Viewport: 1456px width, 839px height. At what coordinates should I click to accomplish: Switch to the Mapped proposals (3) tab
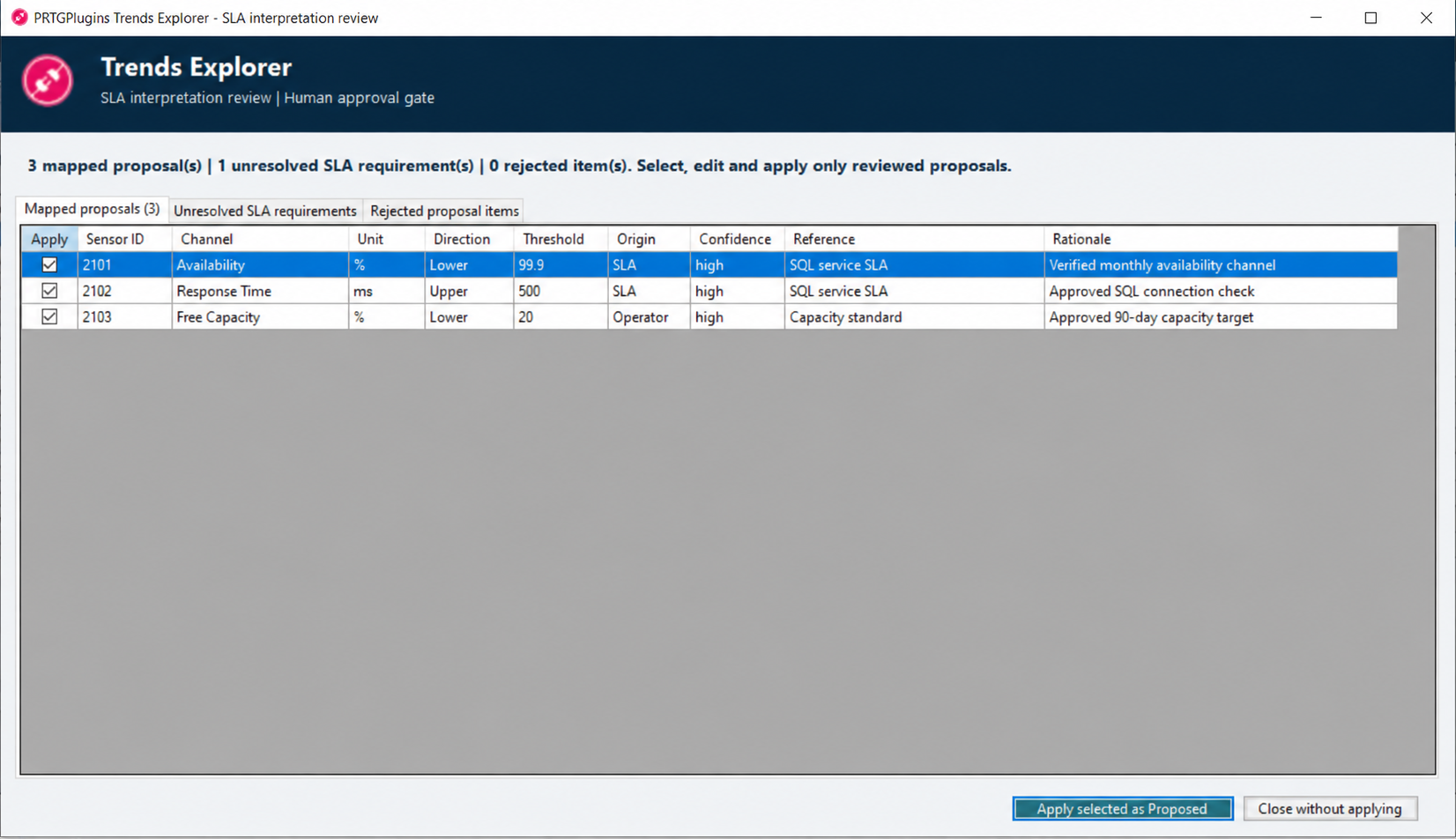coord(92,209)
